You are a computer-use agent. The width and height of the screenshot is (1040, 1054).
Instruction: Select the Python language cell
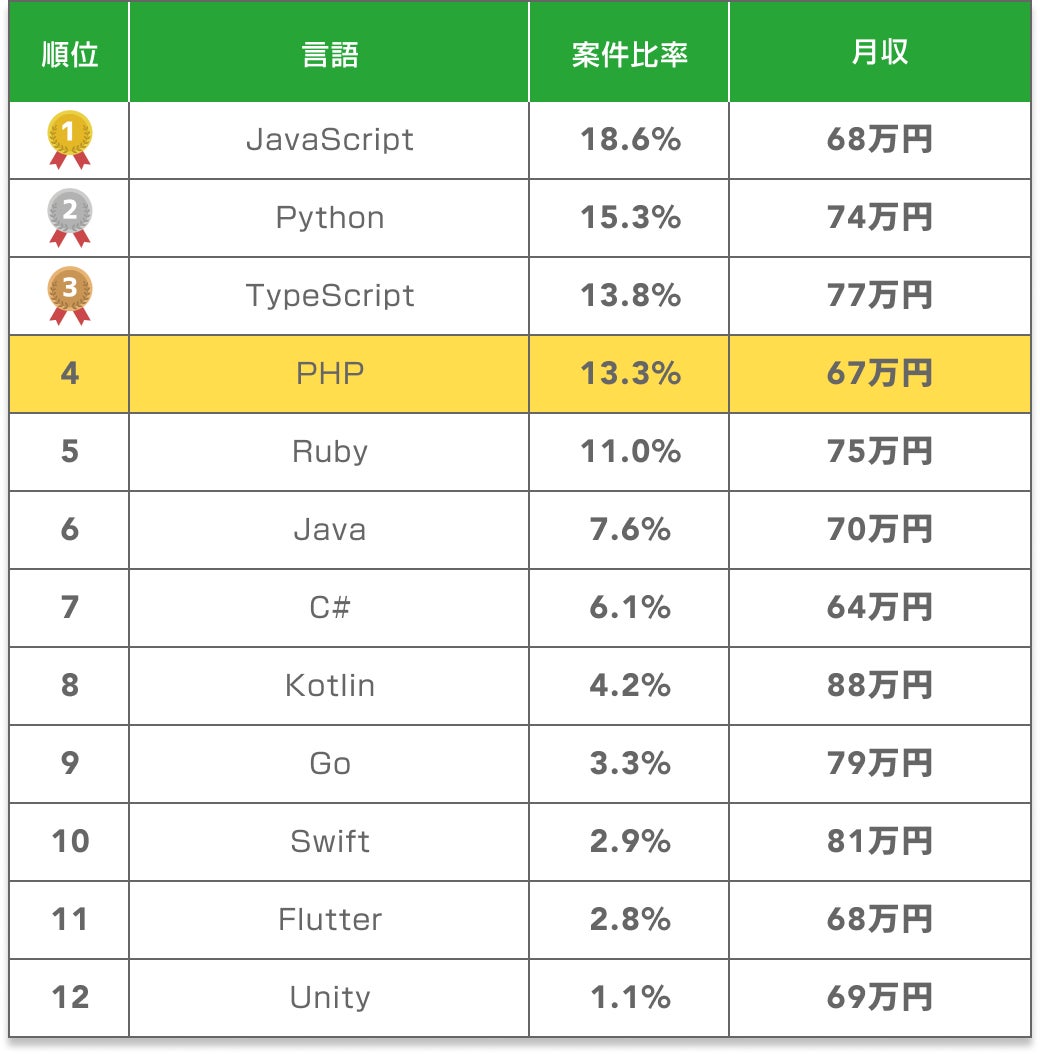tap(329, 218)
